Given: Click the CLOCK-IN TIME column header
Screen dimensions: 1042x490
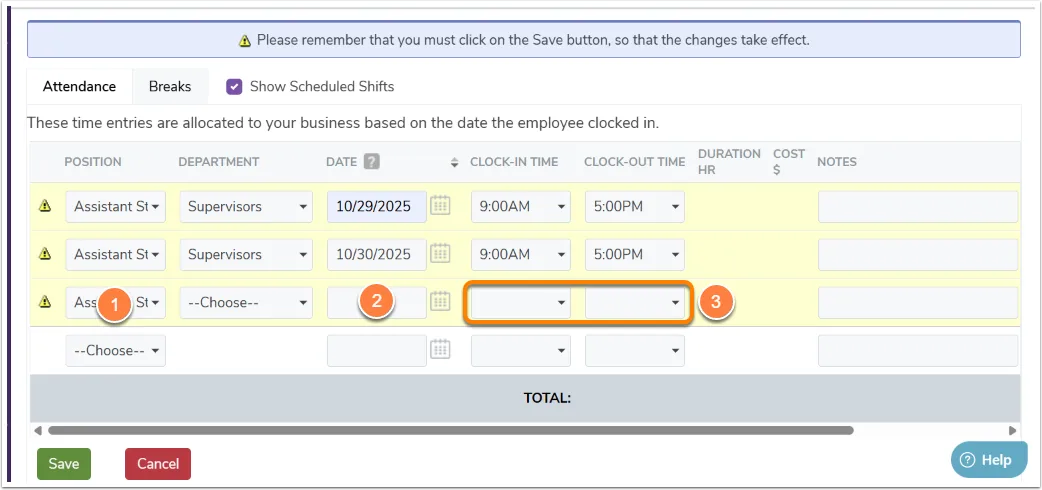Looking at the screenshot, I should click(514, 162).
